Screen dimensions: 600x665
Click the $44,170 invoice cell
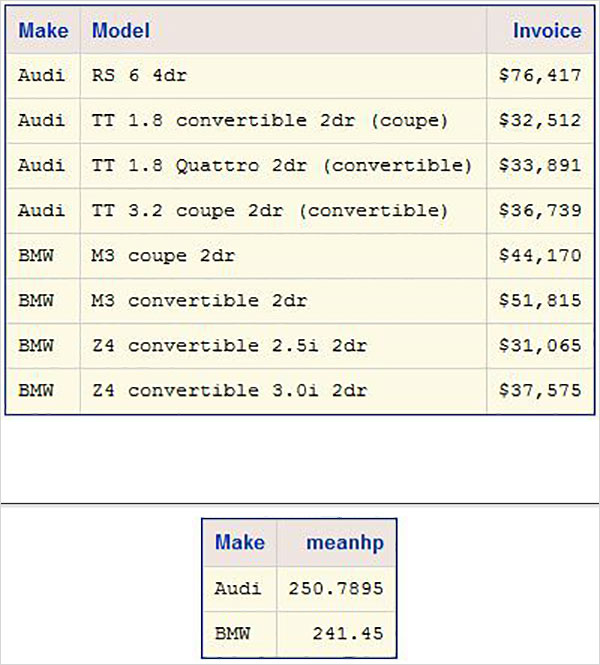click(540, 256)
